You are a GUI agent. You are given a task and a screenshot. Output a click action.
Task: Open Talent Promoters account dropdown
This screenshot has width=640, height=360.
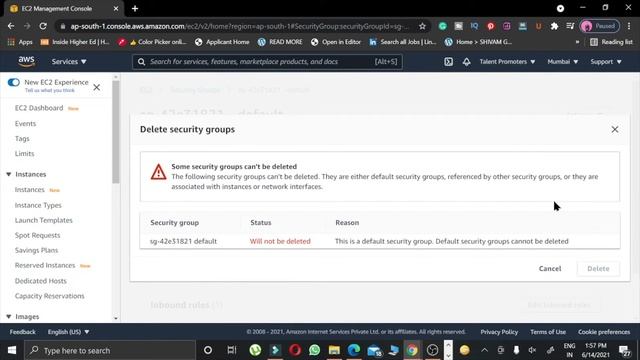click(507, 62)
